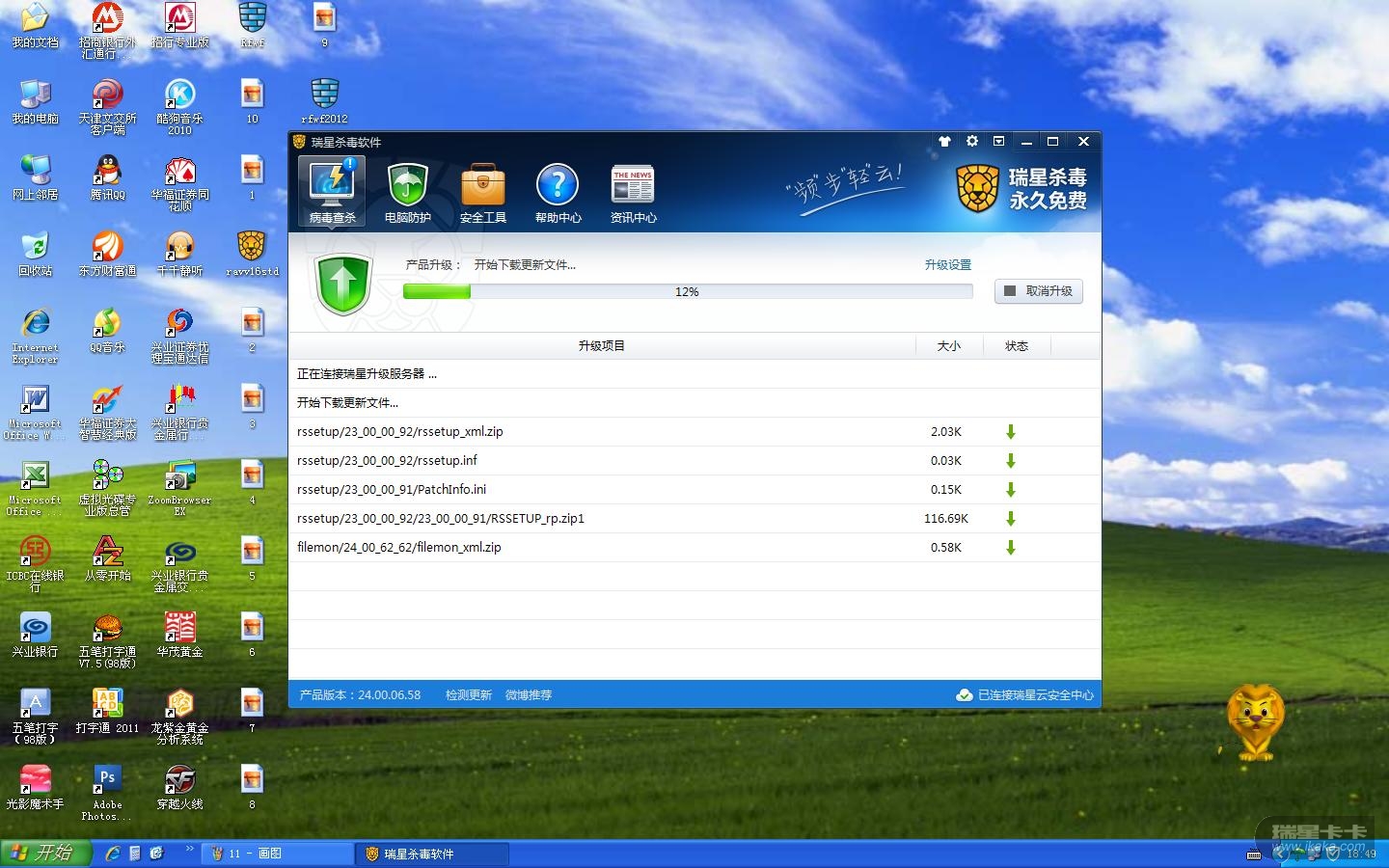The image size is (1389, 868).
Task: Click the Rising lion desktop mascot
Action: (x=1255, y=722)
